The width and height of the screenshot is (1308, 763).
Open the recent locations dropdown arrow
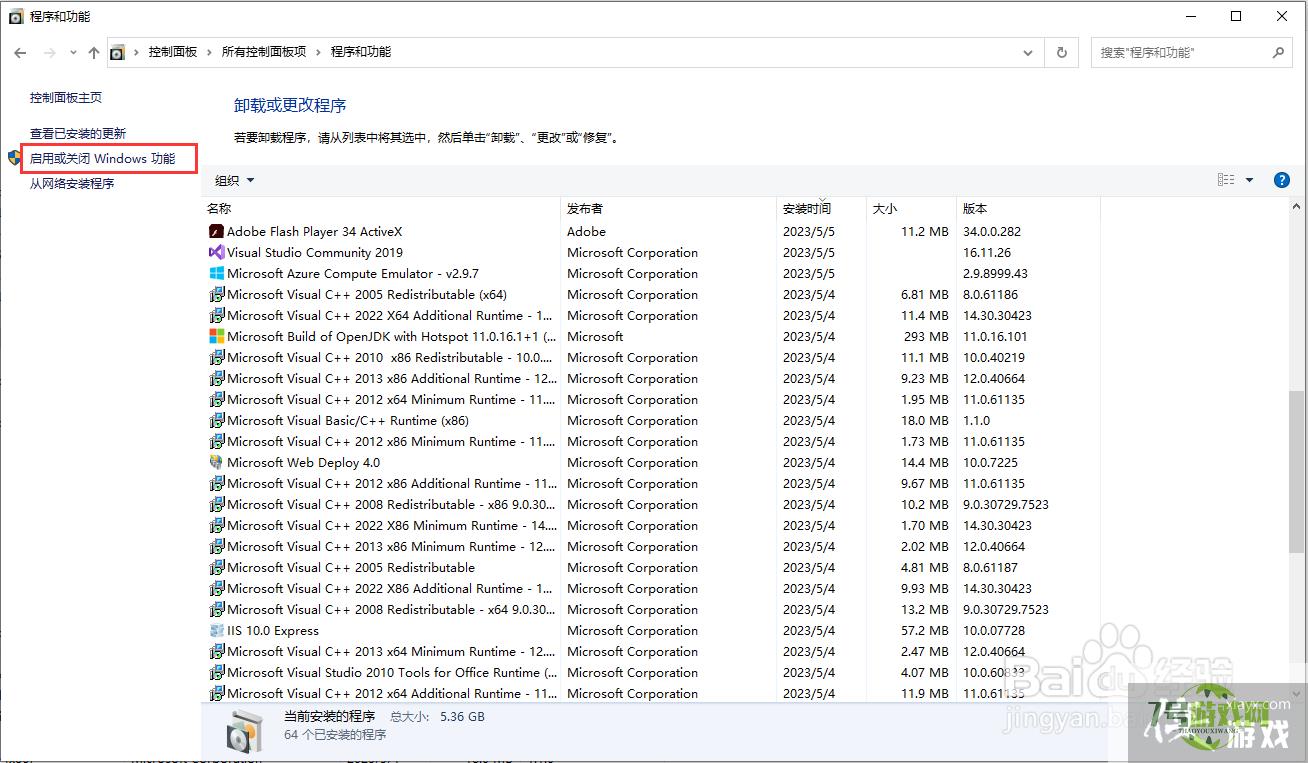[73, 53]
